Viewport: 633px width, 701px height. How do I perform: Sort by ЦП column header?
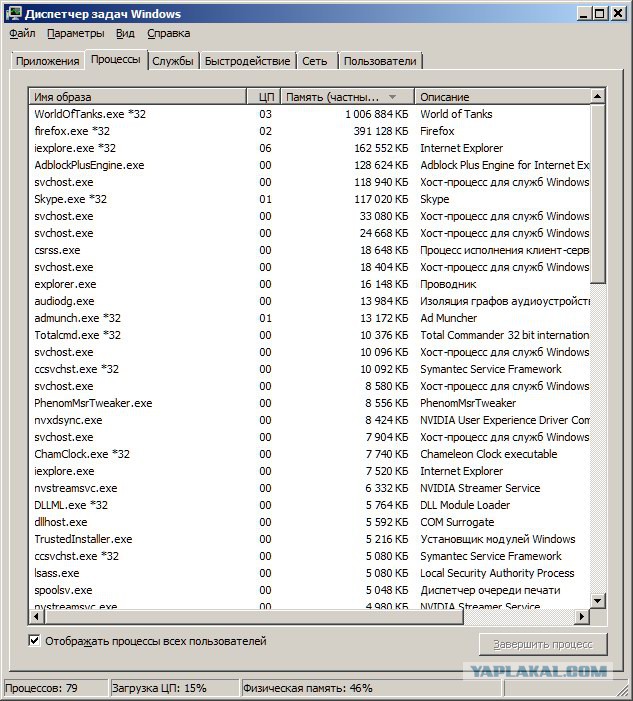(264, 97)
